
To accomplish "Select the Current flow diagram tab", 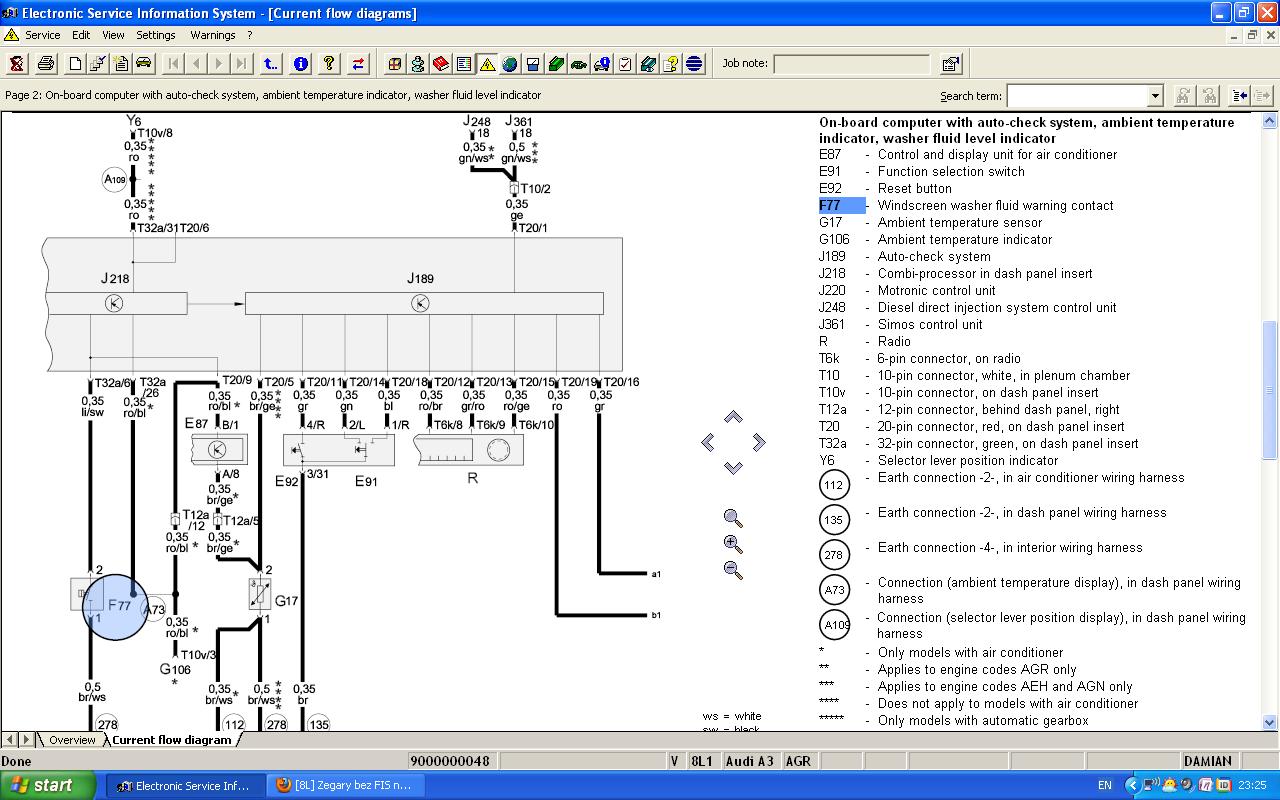I will 171,740.
